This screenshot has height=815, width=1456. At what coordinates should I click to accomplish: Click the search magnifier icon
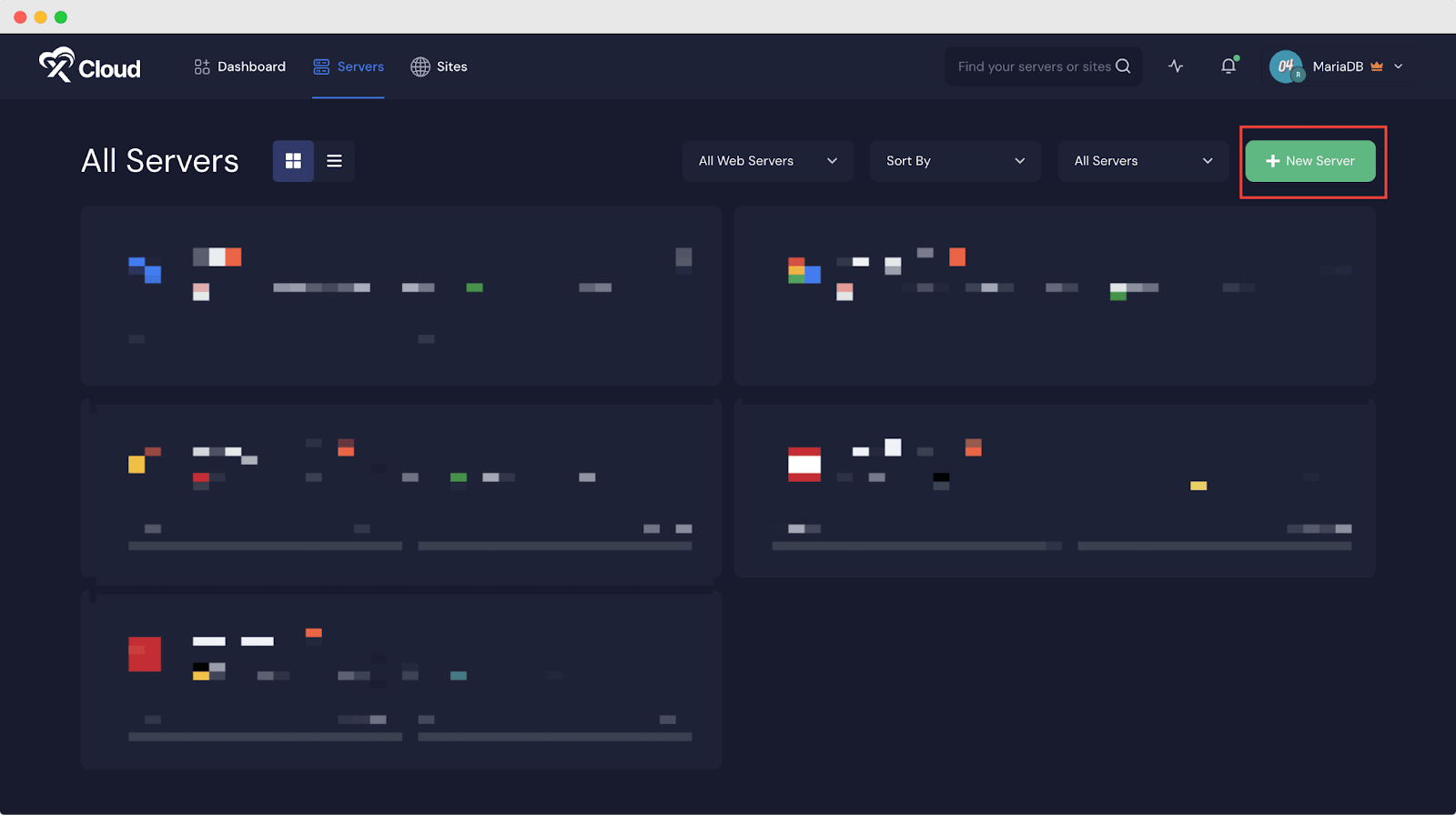(1123, 66)
